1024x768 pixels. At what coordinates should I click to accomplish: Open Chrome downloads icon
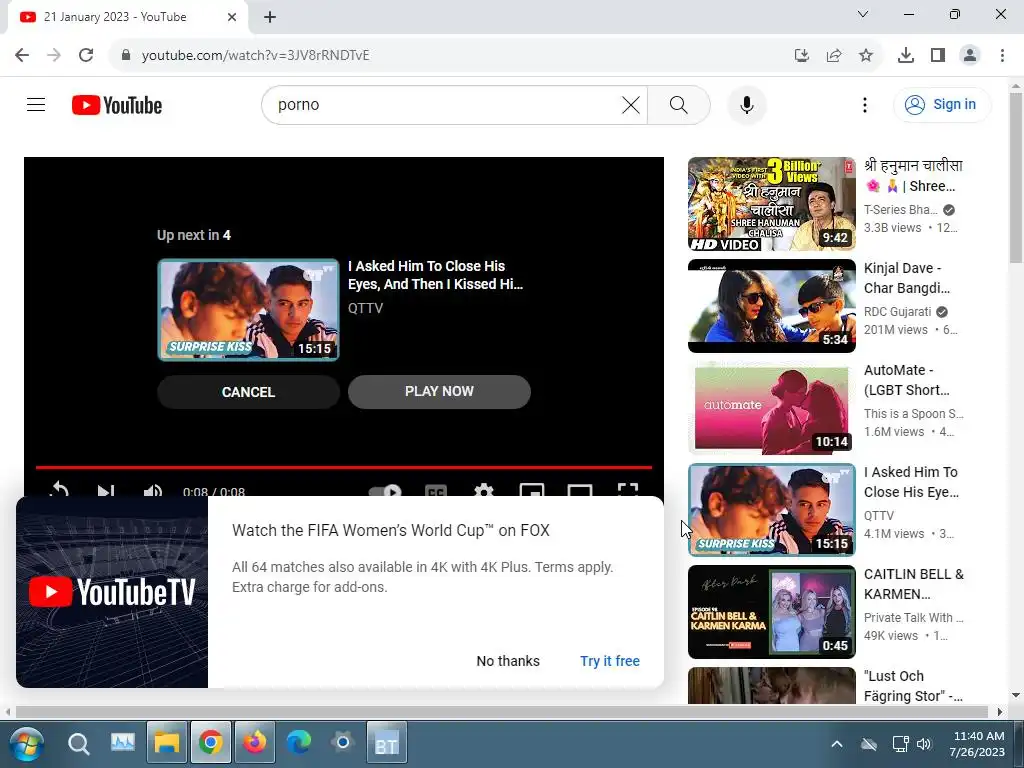tap(905, 56)
